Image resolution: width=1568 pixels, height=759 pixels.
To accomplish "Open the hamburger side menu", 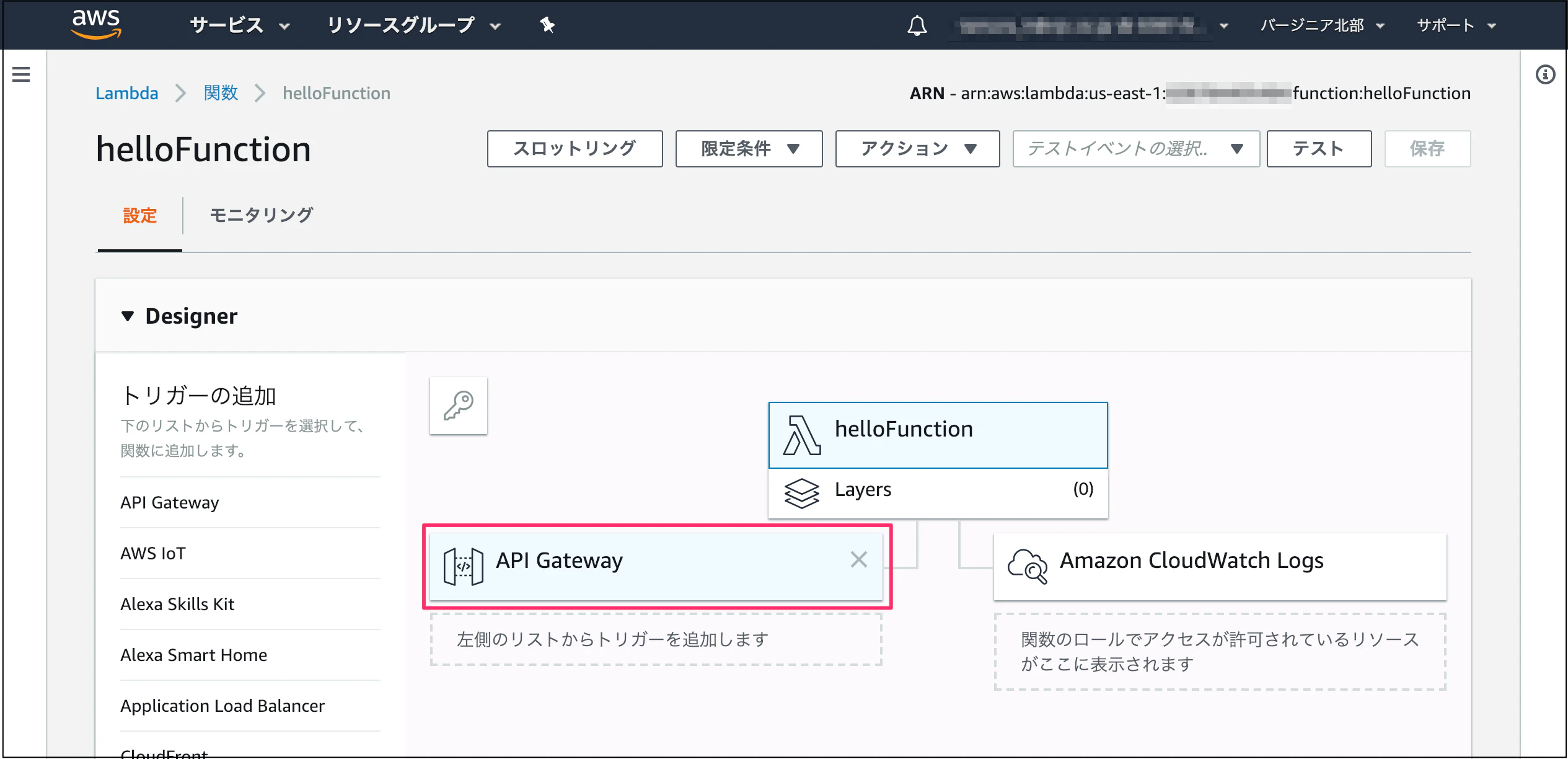I will pyautogui.click(x=21, y=74).
